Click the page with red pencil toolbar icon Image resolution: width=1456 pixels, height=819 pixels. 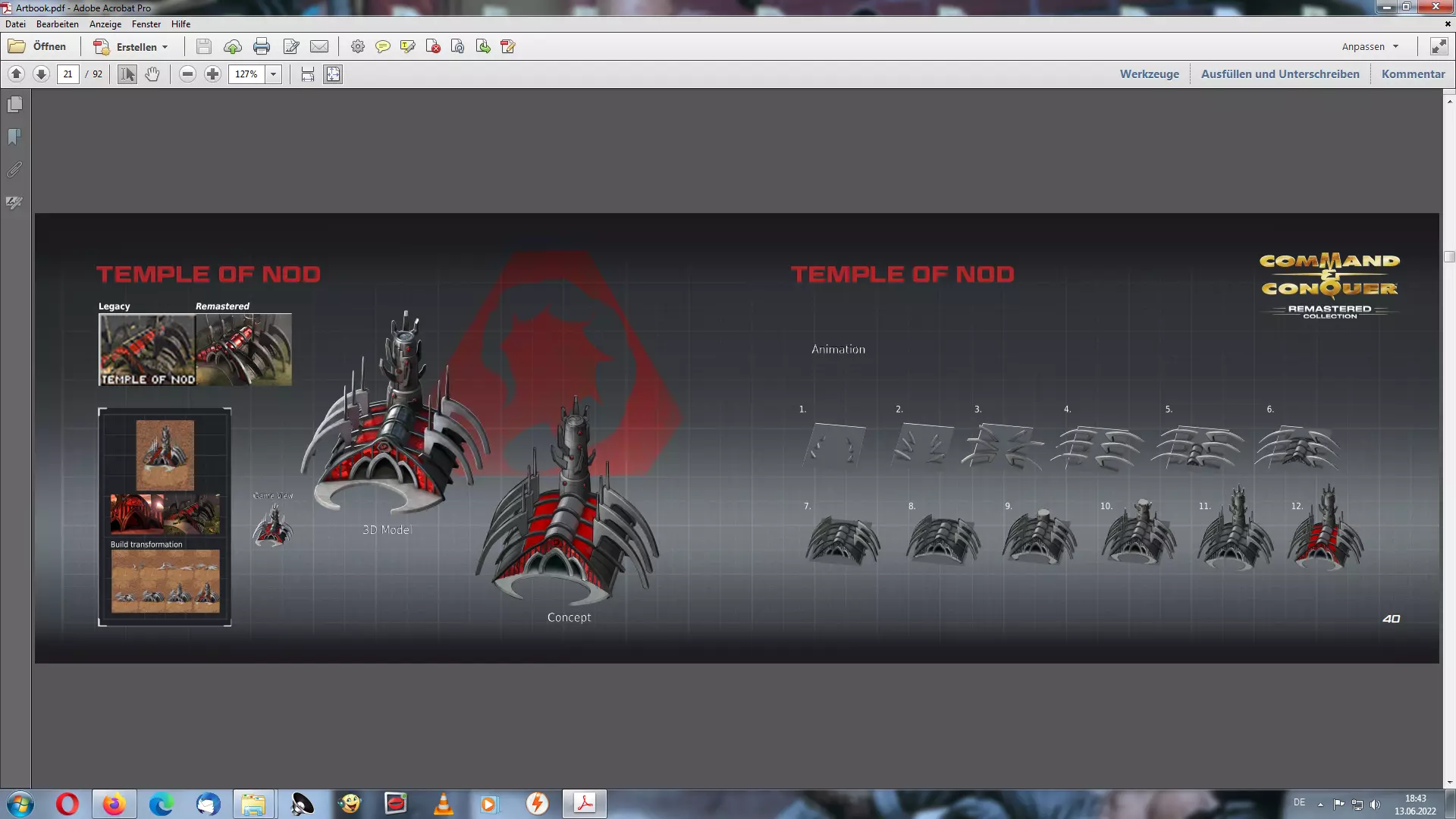(x=508, y=47)
